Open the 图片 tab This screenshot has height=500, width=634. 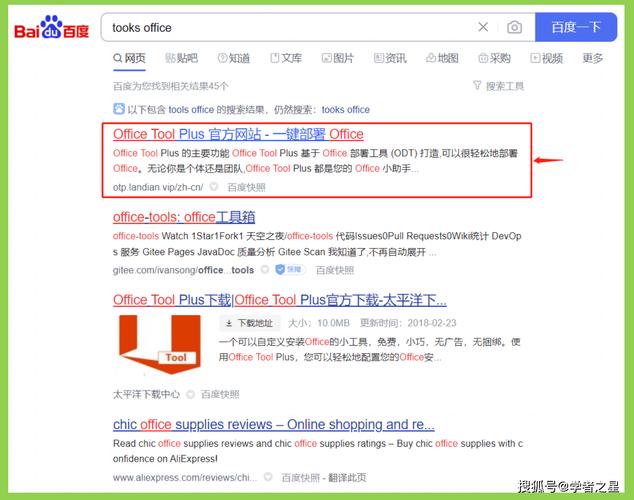338,58
